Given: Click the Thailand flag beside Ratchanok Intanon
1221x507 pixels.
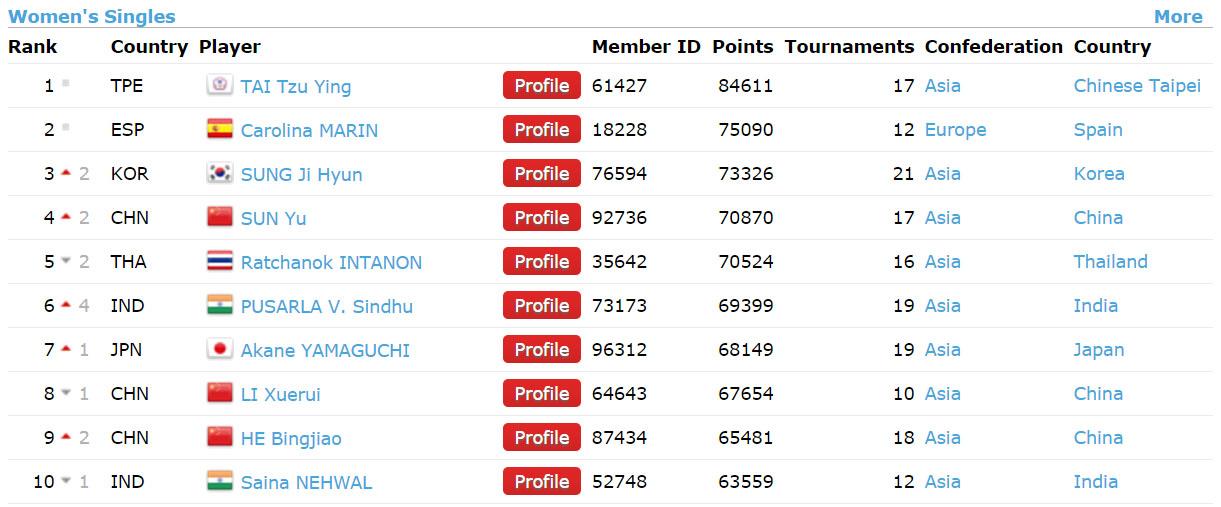Looking at the screenshot, I should tap(219, 261).
